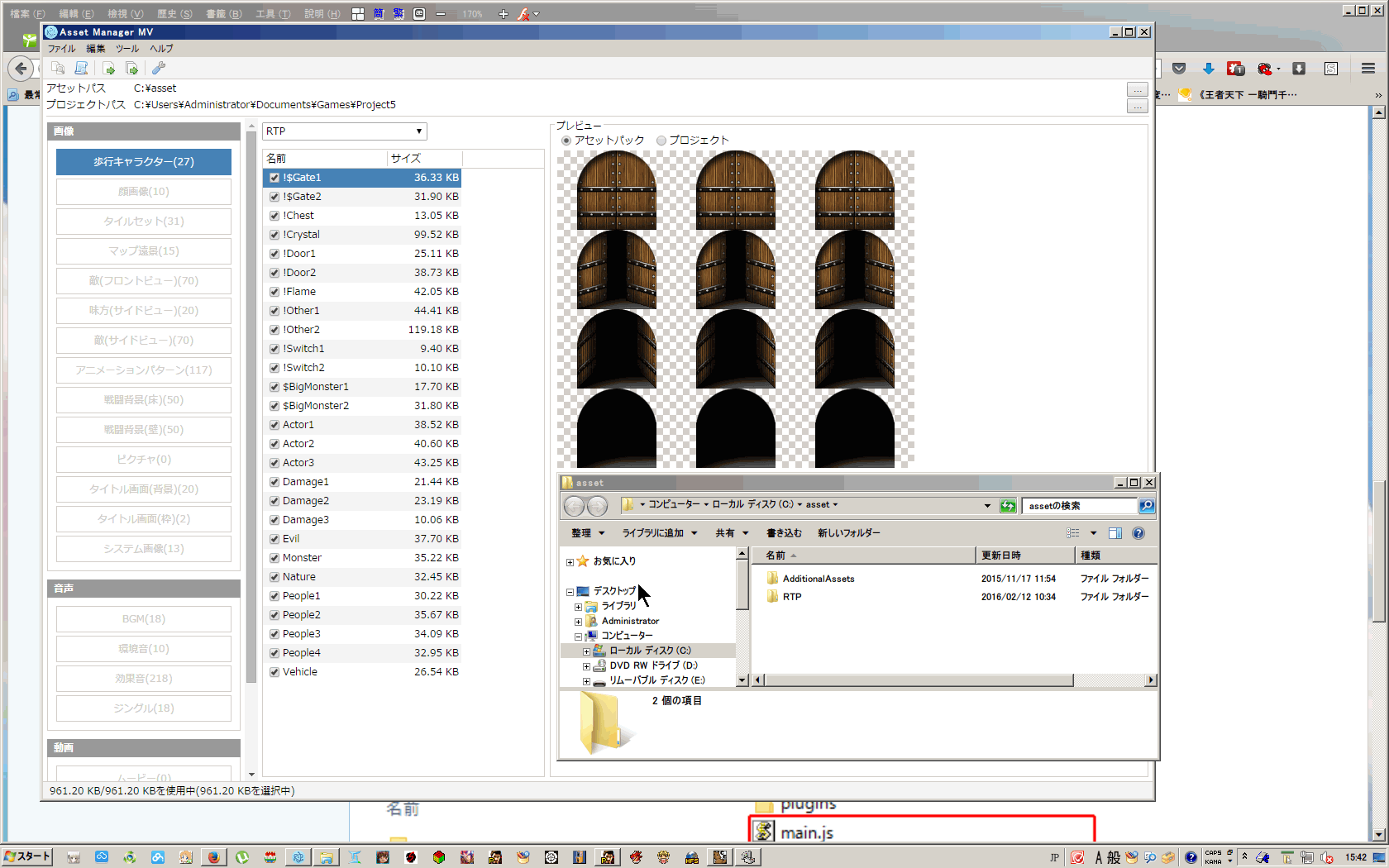Click the 新しいフォルダー button
The width and height of the screenshot is (1389, 868).
coord(849,533)
